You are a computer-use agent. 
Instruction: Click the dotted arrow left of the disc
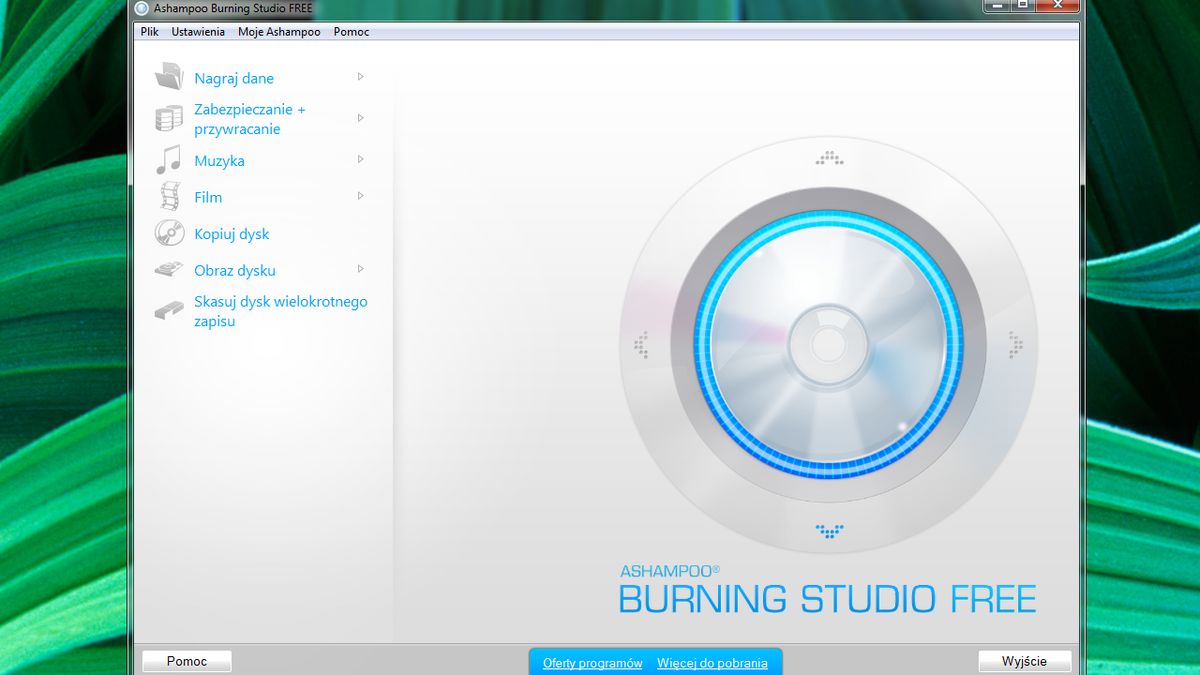641,345
